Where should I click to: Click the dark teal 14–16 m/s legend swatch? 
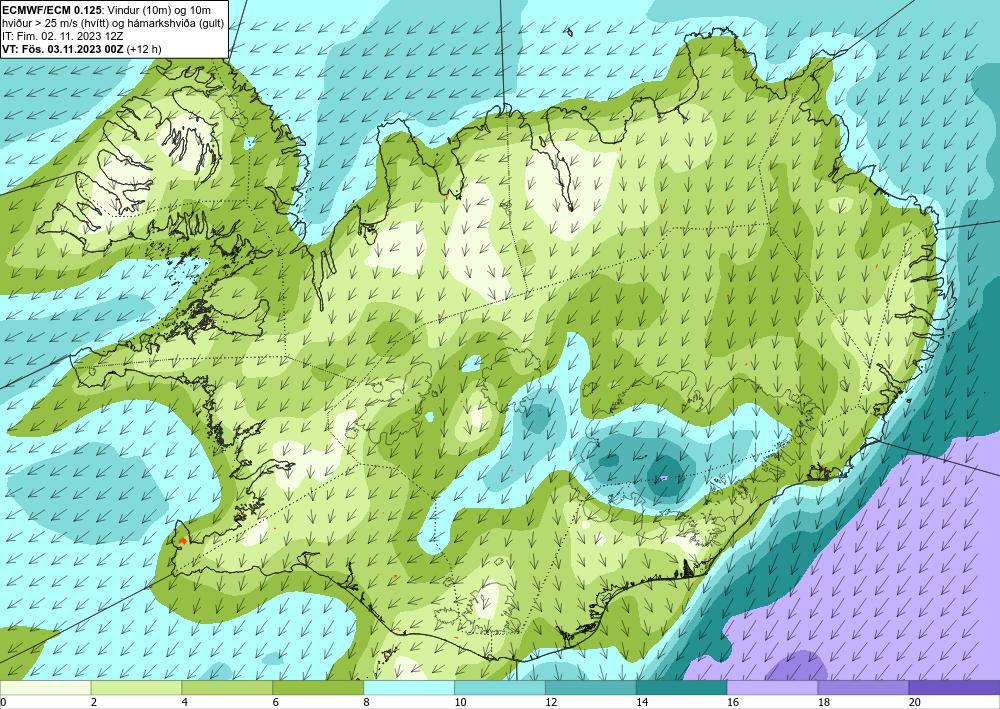(x=682, y=688)
